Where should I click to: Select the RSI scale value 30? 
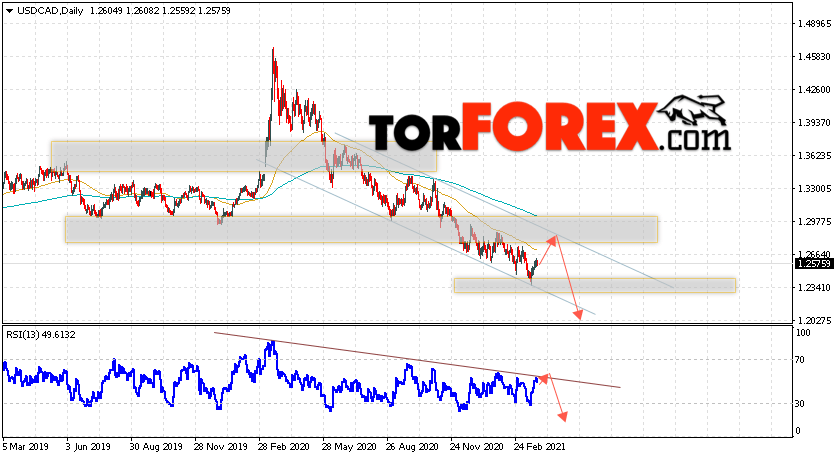pos(800,404)
